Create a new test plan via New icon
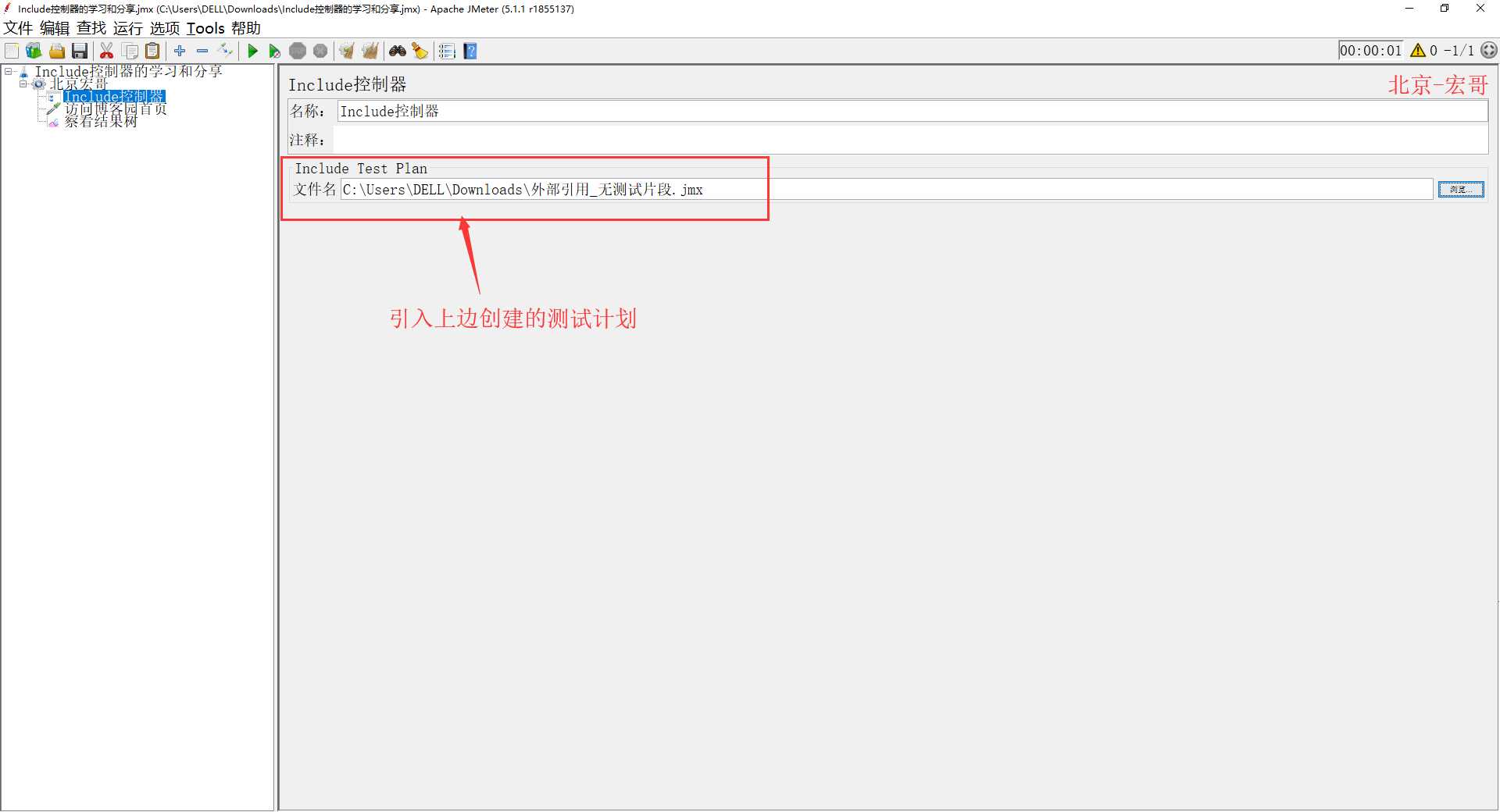The width and height of the screenshot is (1500, 812). pos(12,52)
